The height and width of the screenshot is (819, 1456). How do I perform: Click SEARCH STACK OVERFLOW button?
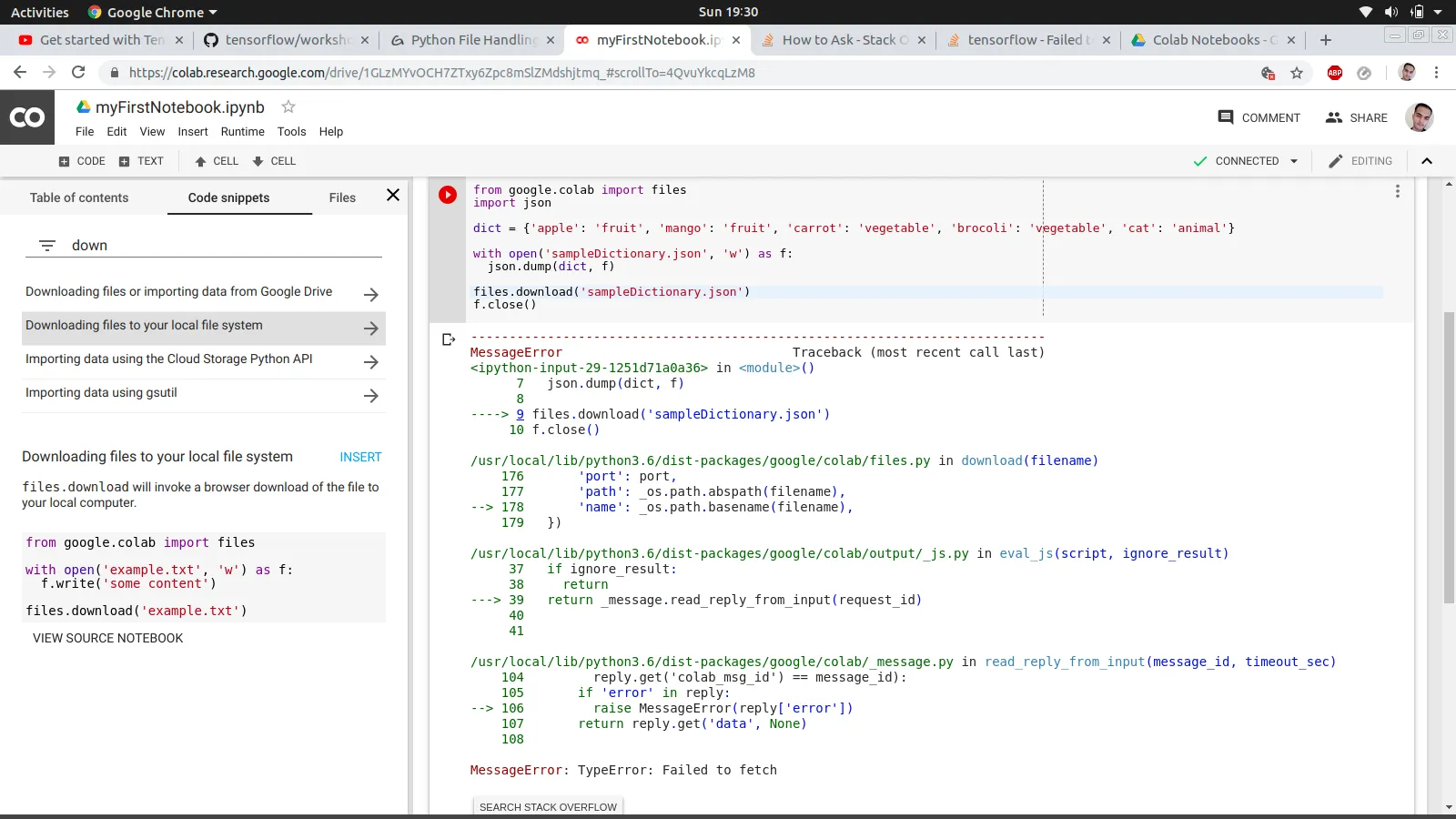548,807
